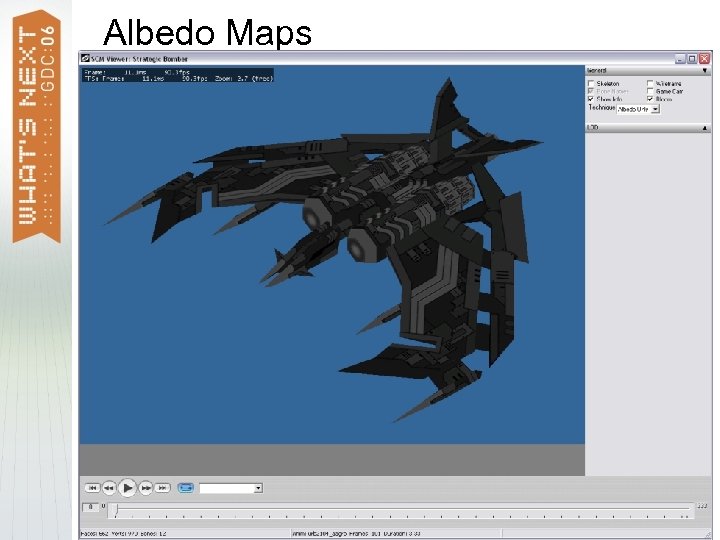This screenshot has height=540, width=720.
Task: Step forward one animation frame
Action: click(146, 488)
